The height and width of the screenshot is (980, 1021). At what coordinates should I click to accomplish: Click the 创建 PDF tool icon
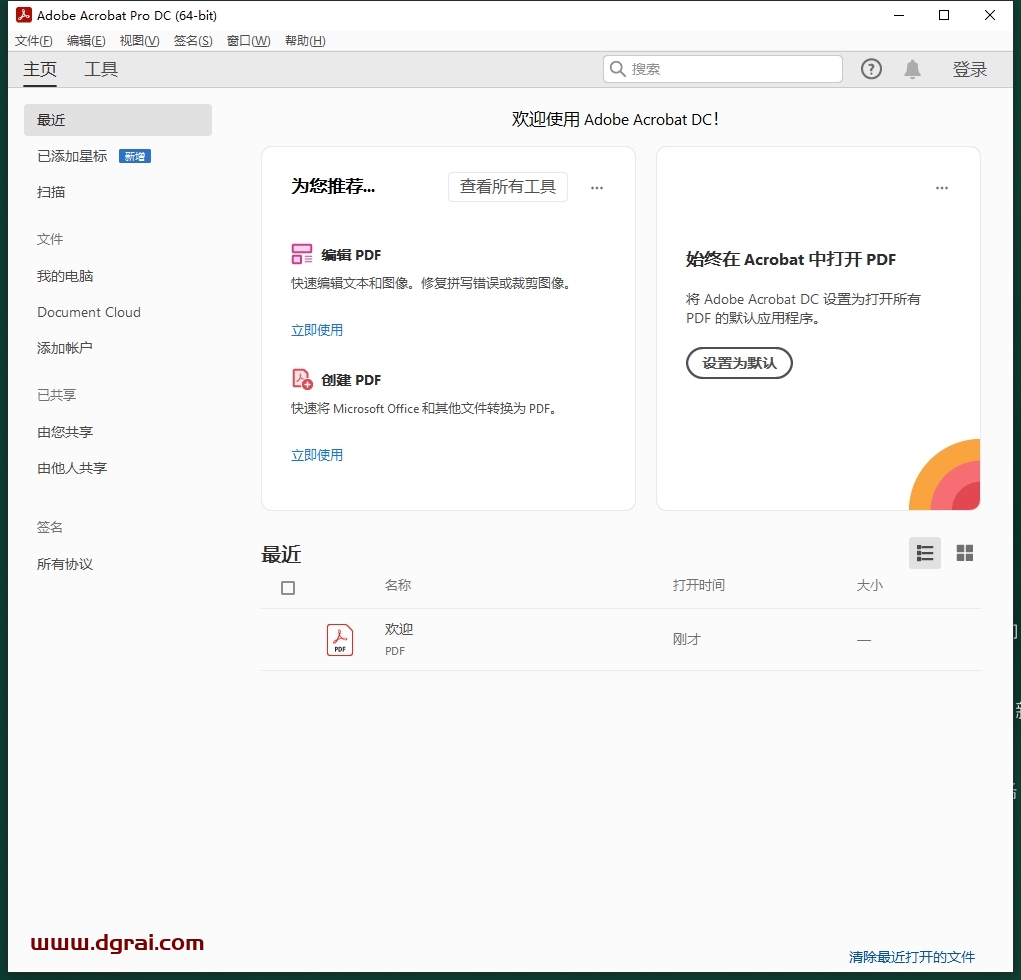[x=302, y=379]
